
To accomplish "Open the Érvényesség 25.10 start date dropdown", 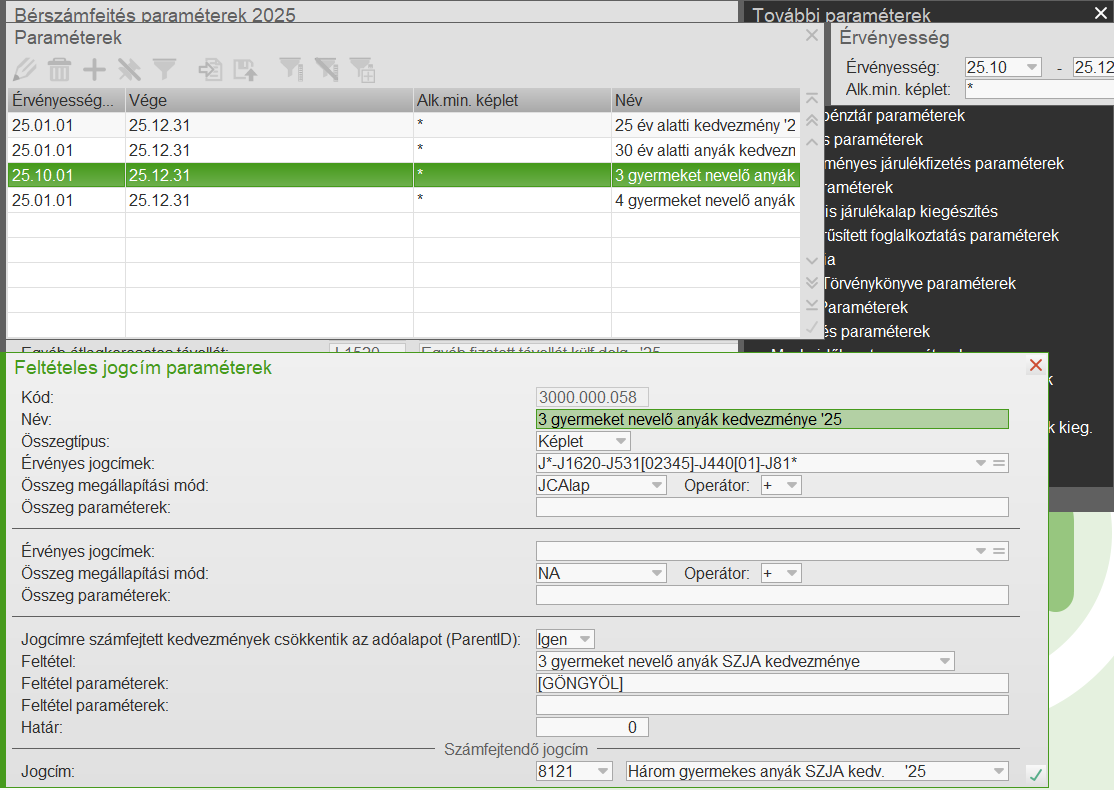I will (x=1033, y=67).
